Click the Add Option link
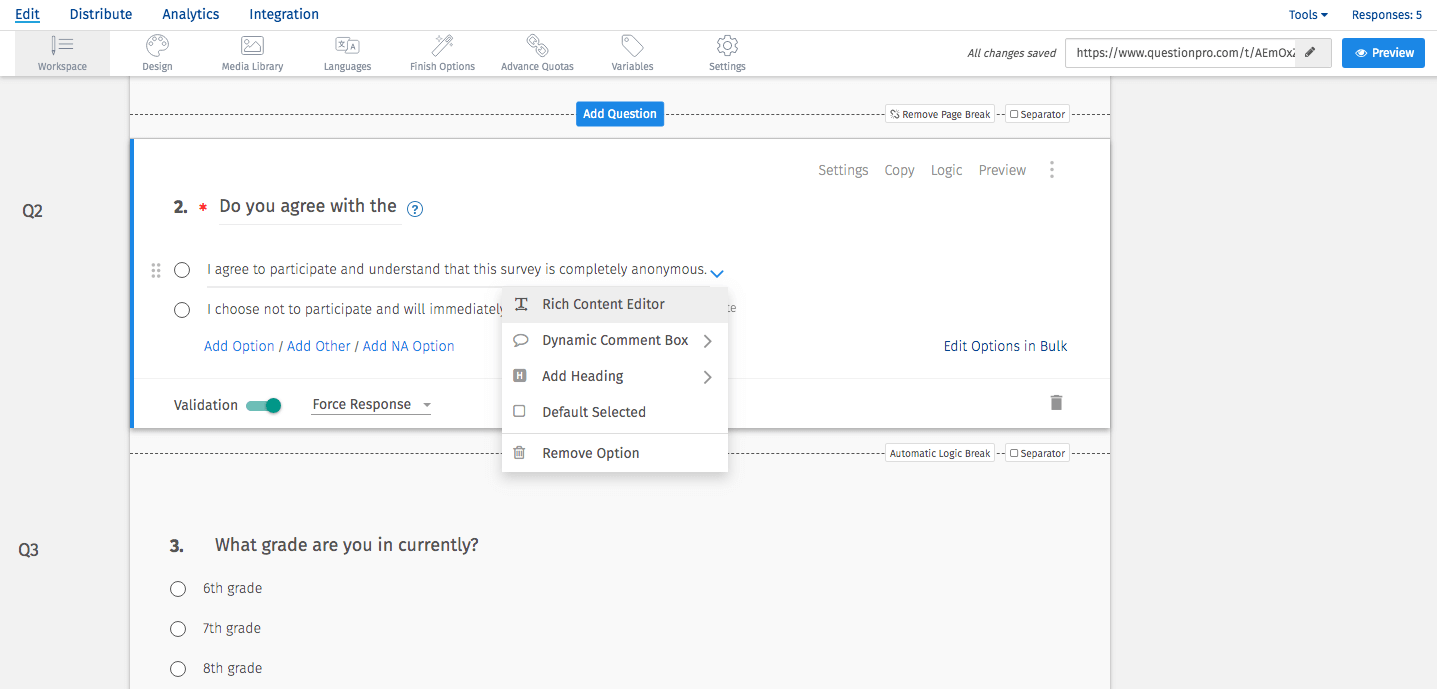This screenshot has height=689, width=1437. (x=239, y=346)
